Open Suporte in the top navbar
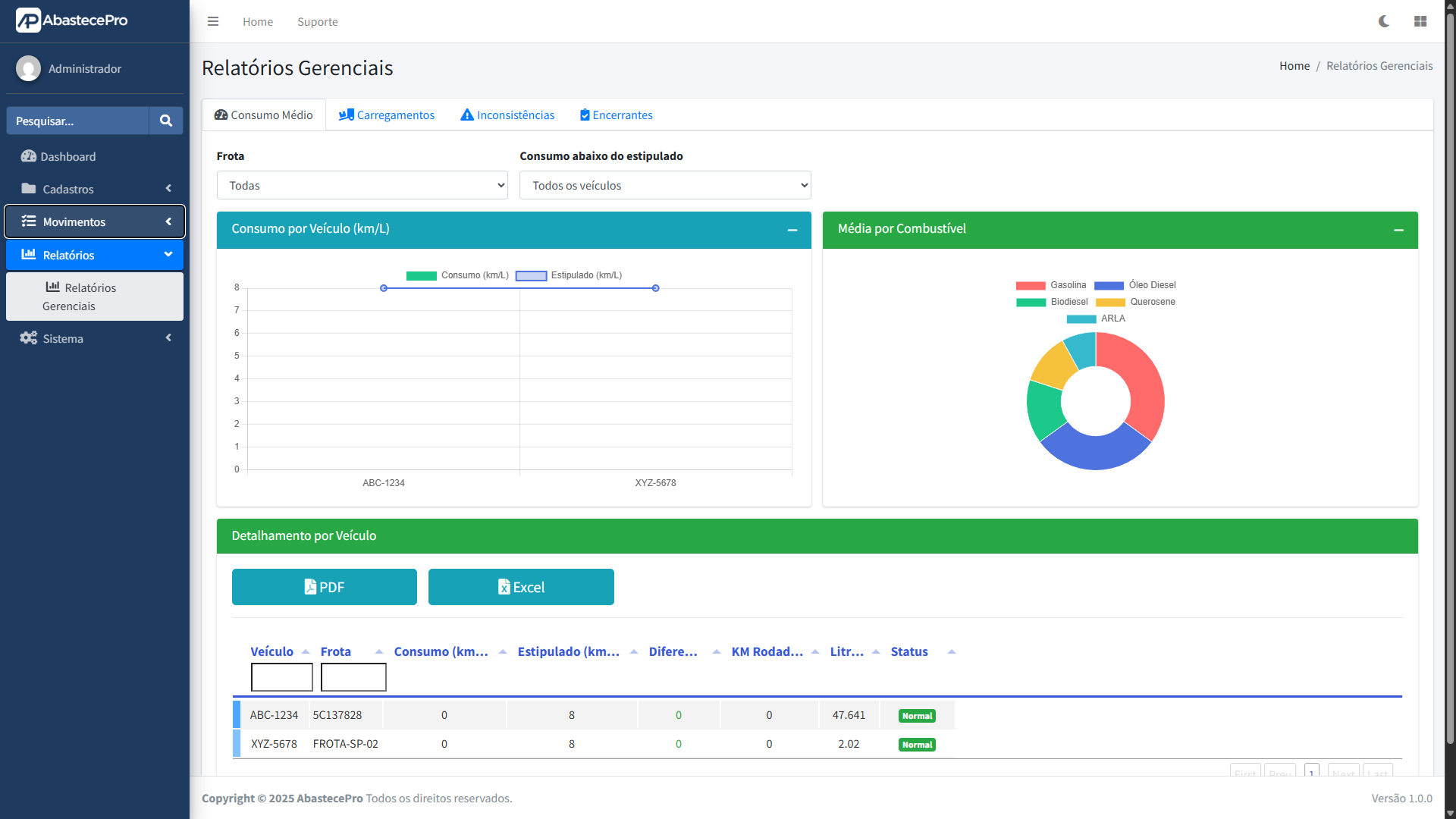The image size is (1456, 819). pyautogui.click(x=318, y=22)
